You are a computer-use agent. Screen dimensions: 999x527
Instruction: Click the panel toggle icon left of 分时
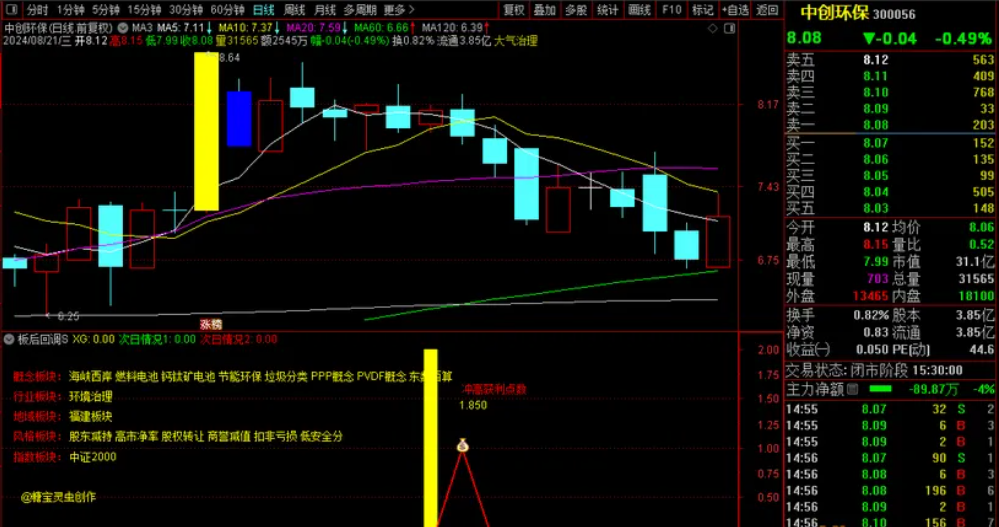tap(9, 10)
